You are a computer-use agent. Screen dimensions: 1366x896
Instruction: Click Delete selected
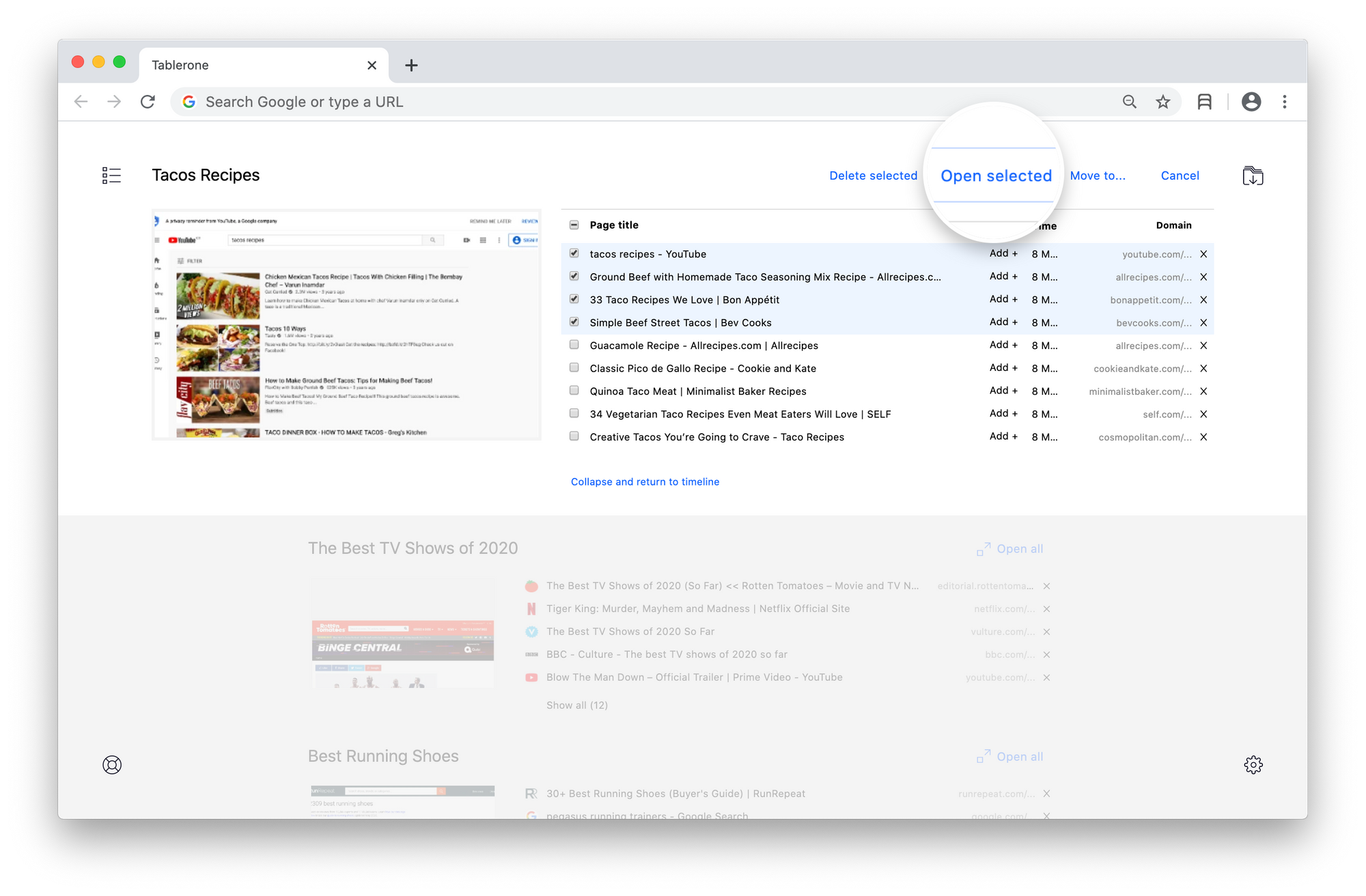(873, 176)
